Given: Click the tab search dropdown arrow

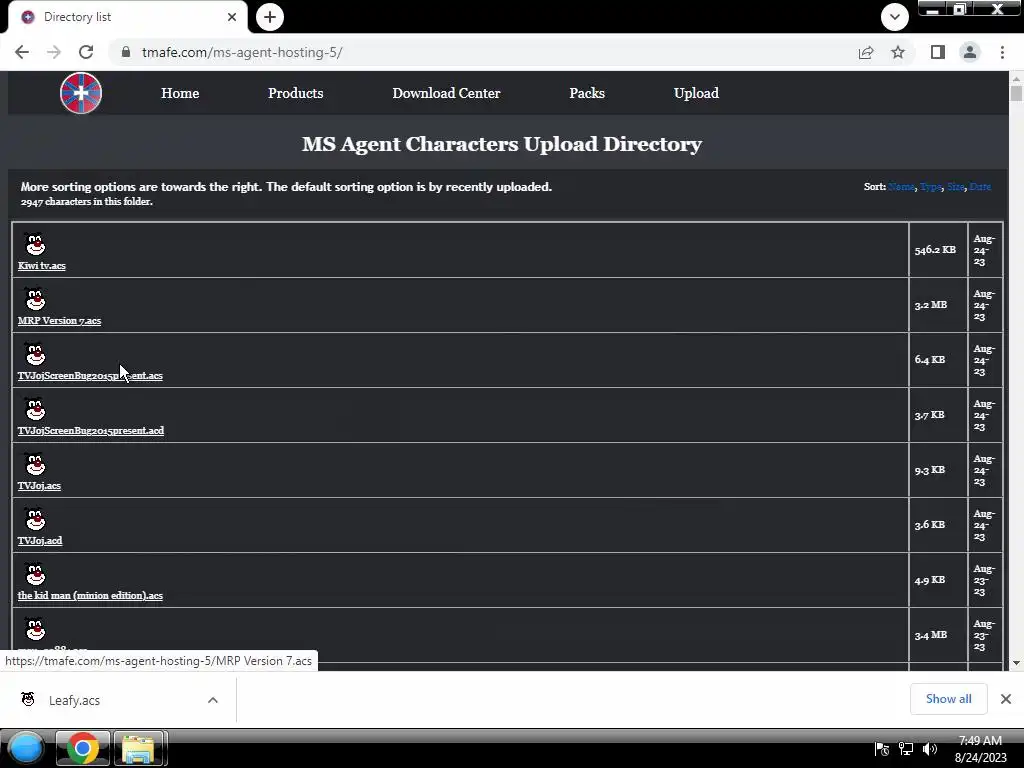Looking at the screenshot, I should [895, 17].
